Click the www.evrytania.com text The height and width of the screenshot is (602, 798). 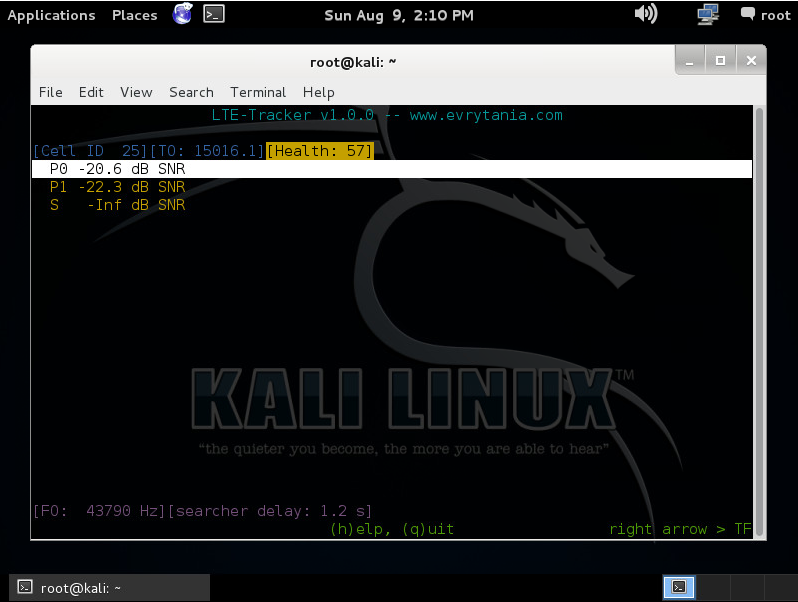pyautogui.click(x=486, y=115)
